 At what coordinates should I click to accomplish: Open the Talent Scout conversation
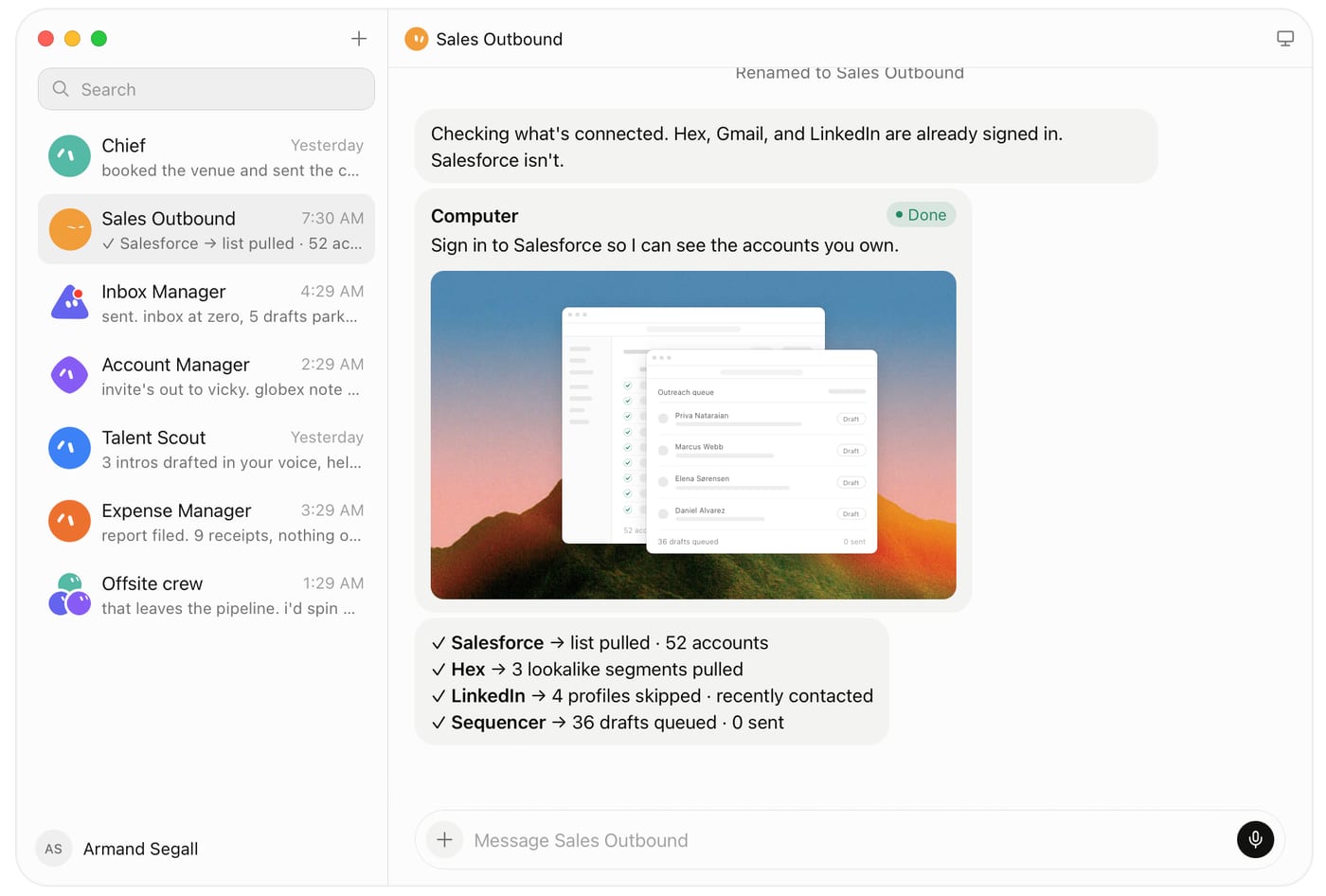pos(206,448)
